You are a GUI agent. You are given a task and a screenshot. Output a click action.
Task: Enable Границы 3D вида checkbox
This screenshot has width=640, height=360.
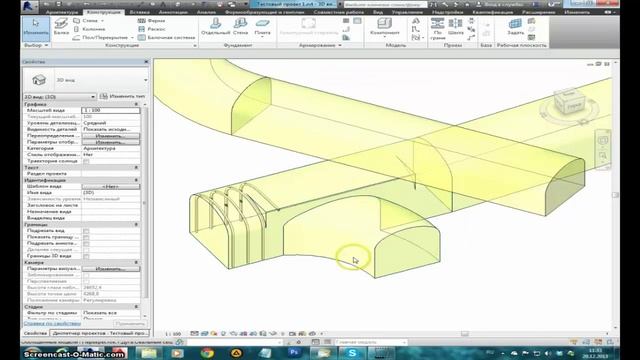[86, 256]
